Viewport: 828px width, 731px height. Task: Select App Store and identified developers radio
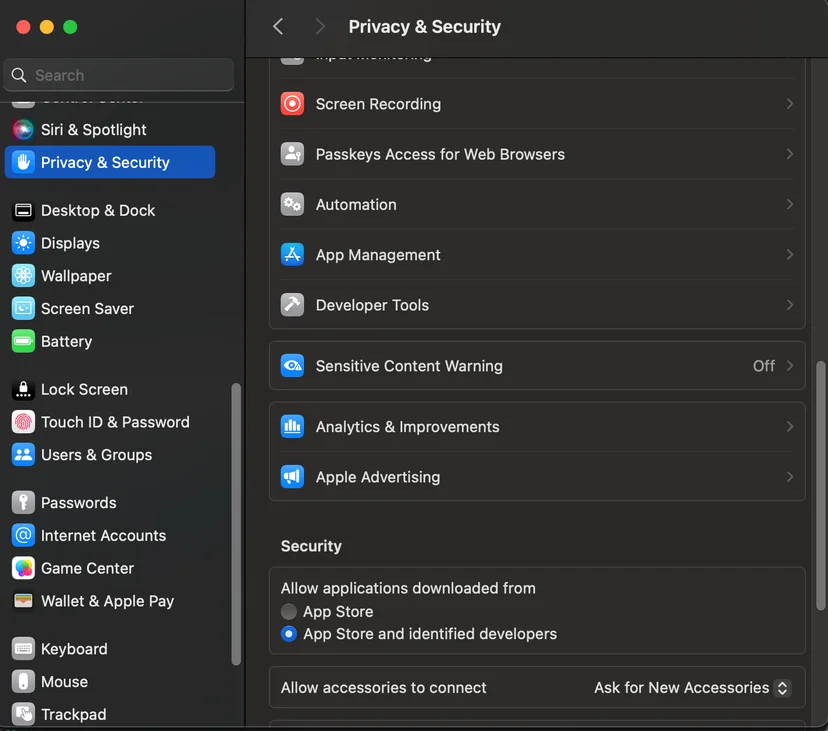click(289, 634)
